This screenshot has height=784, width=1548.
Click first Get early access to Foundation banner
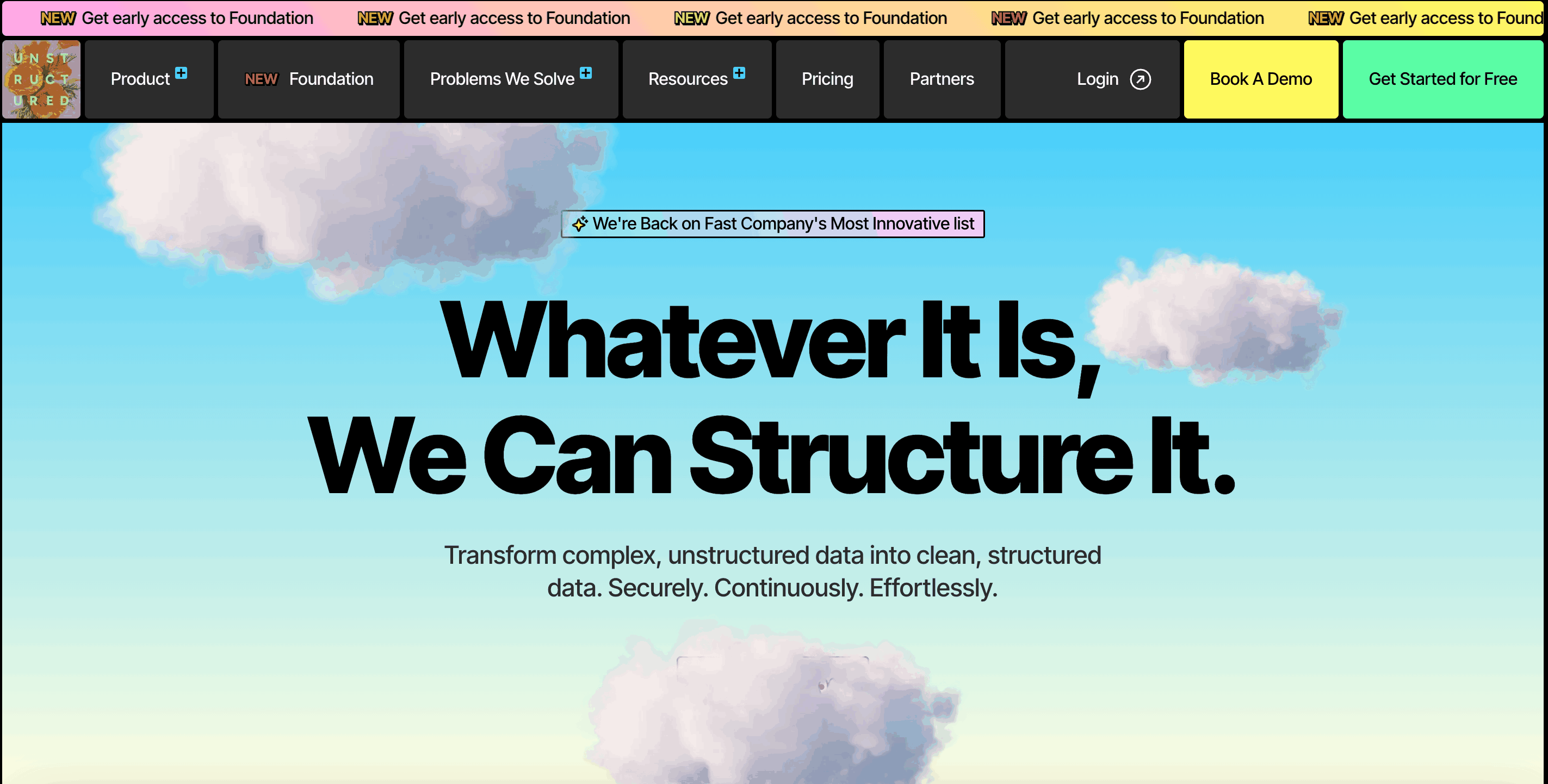[x=177, y=18]
